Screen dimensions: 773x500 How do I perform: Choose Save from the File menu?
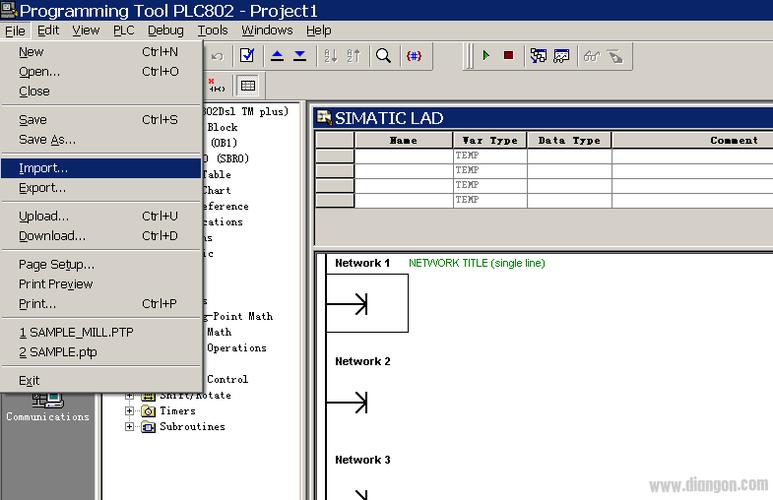[x=101, y=120]
